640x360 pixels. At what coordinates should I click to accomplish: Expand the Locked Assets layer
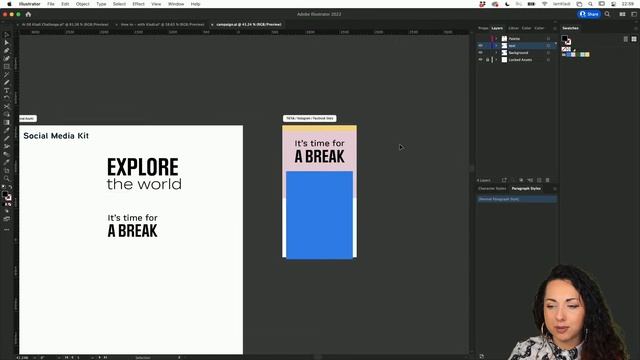point(496,60)
